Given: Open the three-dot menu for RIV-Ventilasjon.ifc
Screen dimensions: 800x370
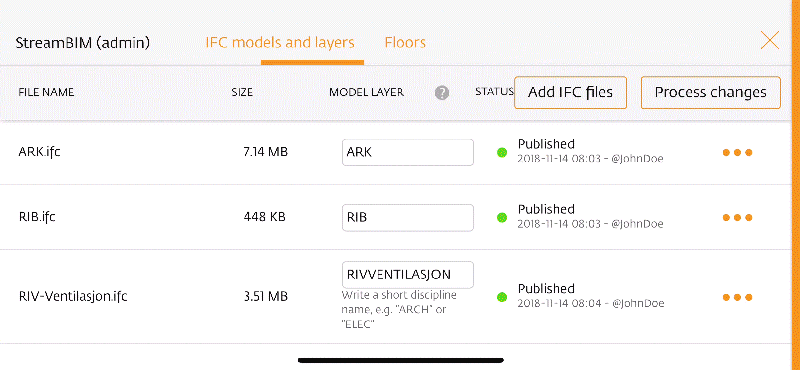Looking at the screenshot, I should [x=737, y=297].
